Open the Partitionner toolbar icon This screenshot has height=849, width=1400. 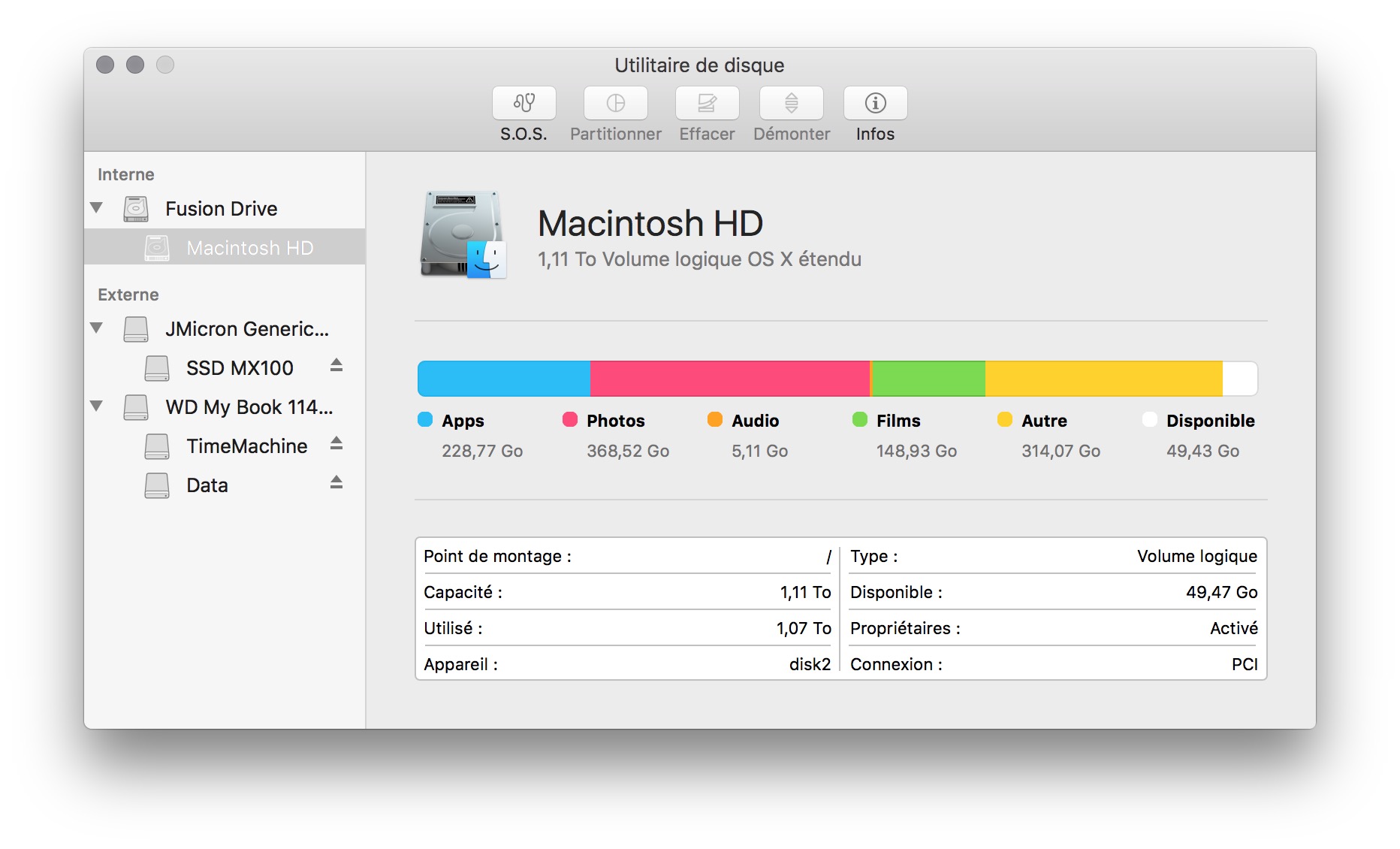[615, 103]
